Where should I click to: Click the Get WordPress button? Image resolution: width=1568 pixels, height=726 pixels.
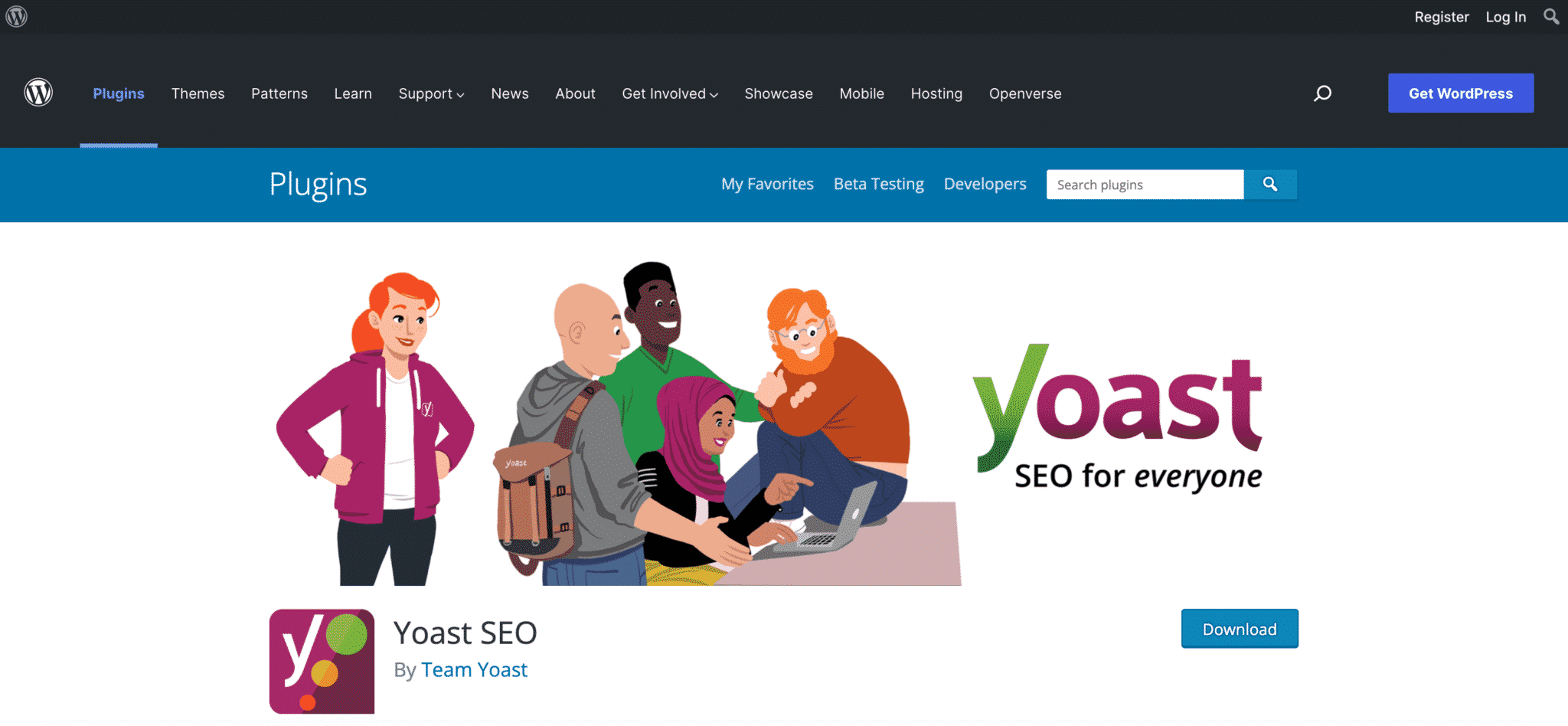(1460, 93)
